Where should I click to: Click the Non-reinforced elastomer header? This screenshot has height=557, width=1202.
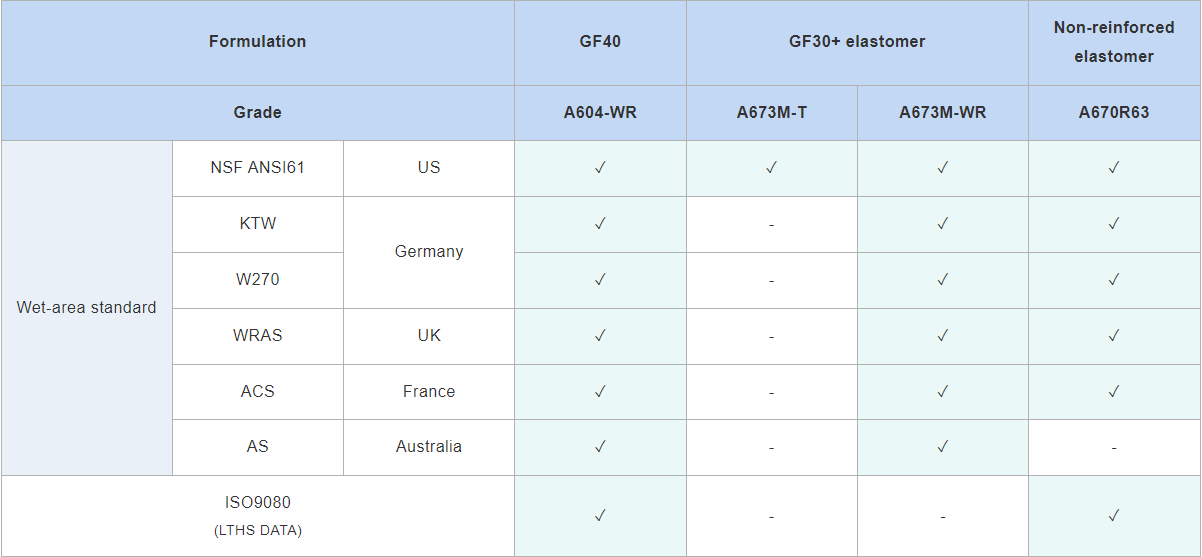(x=1114, y=42)
